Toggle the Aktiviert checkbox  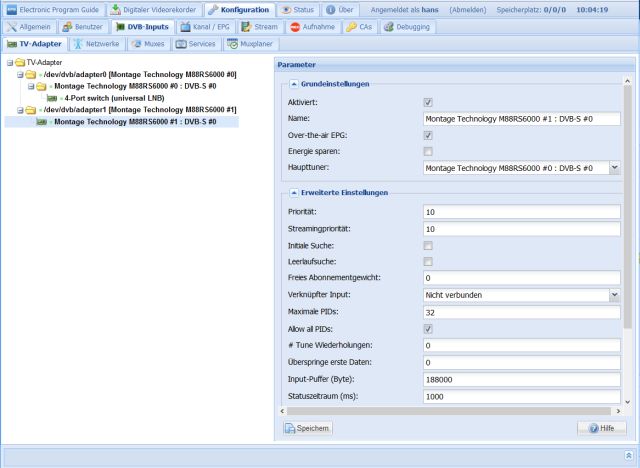pos(428,102)
